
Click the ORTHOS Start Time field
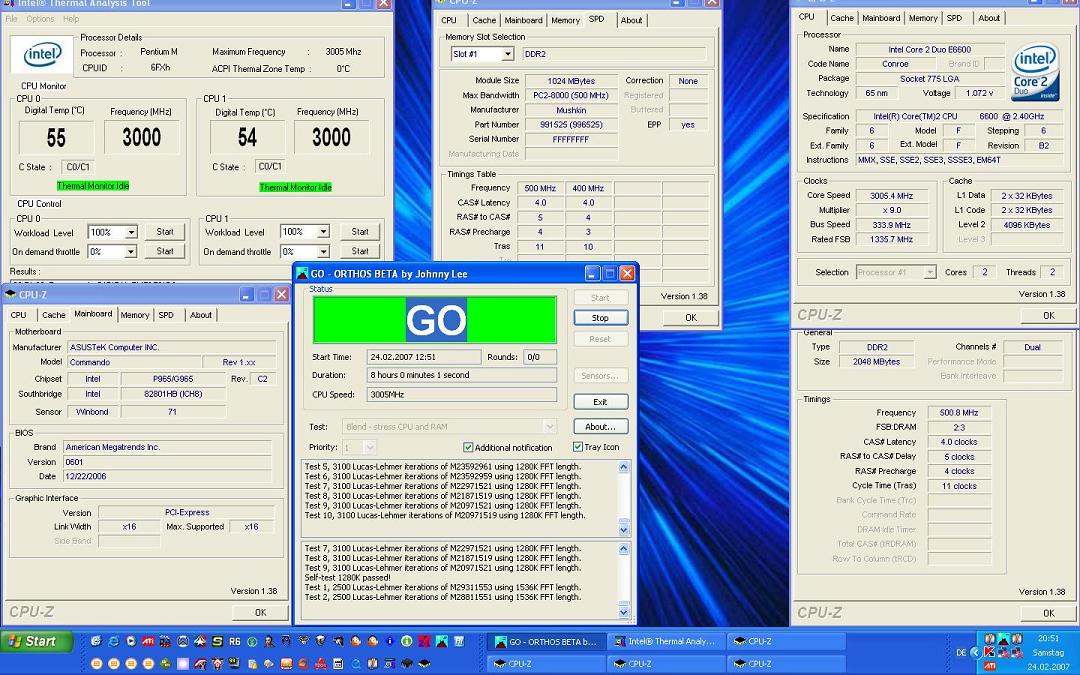click(424, 357)
